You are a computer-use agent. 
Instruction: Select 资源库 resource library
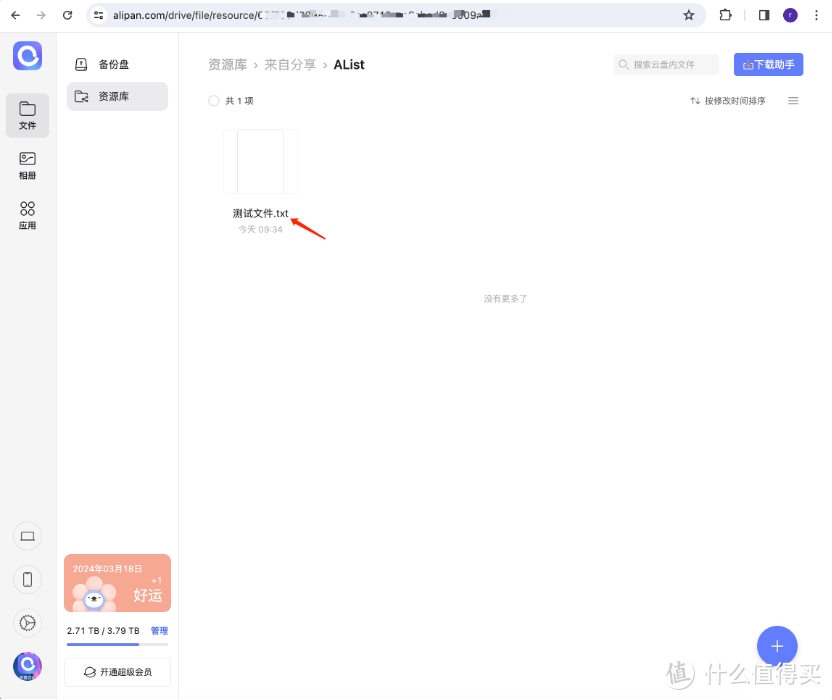point(117,97)
